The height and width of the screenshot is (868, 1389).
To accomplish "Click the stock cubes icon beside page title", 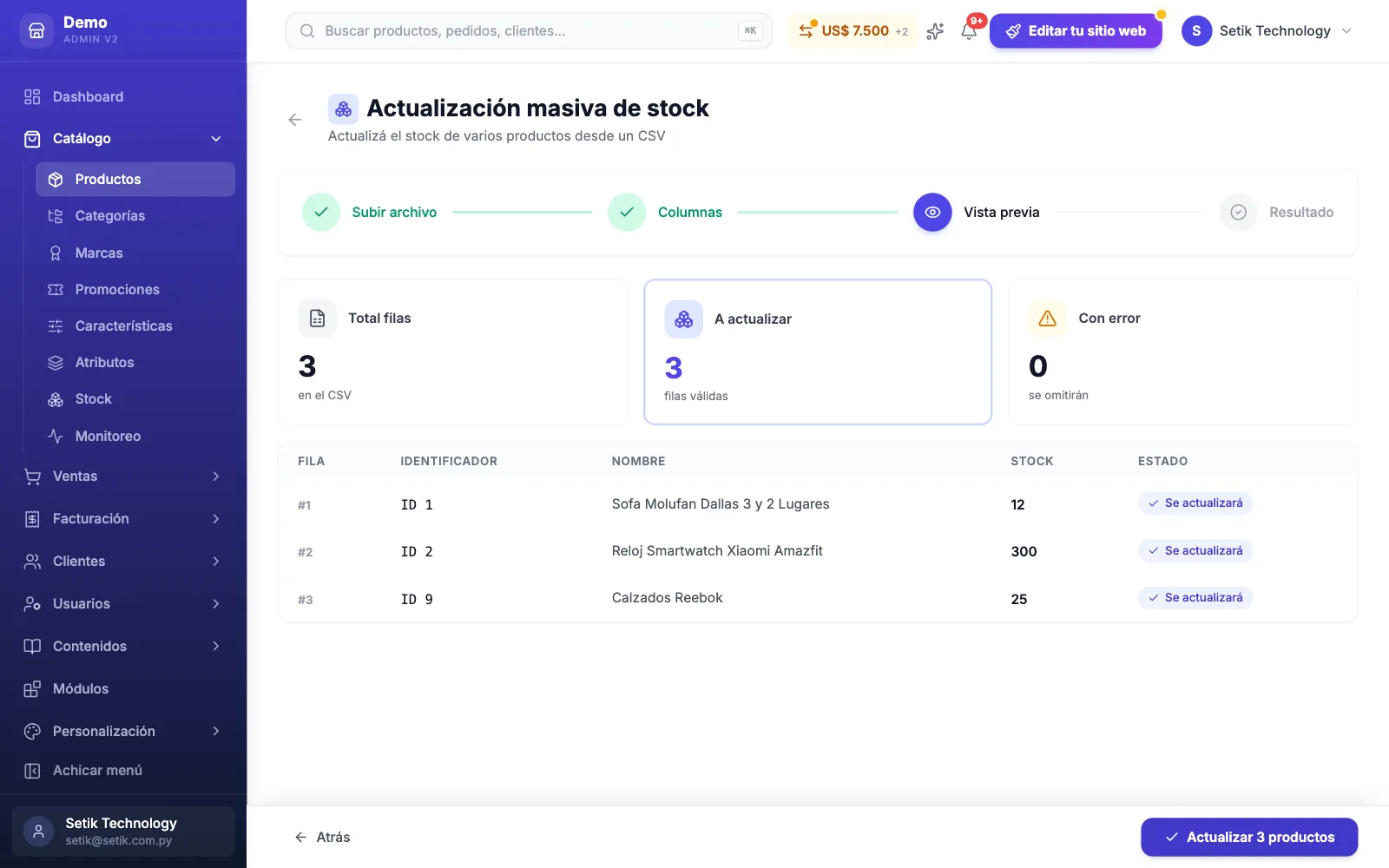I will [x=344, y=108].
